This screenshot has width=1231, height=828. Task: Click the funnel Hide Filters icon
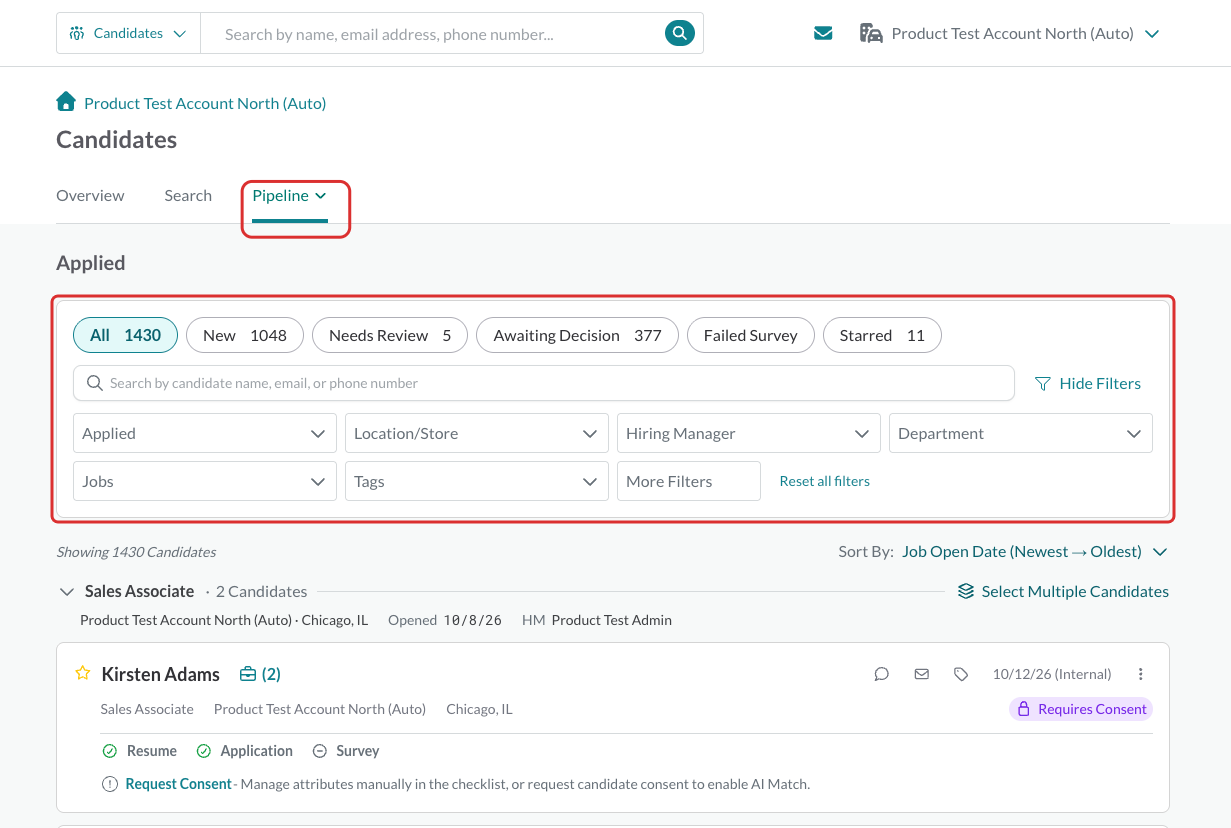[1043, 383]
